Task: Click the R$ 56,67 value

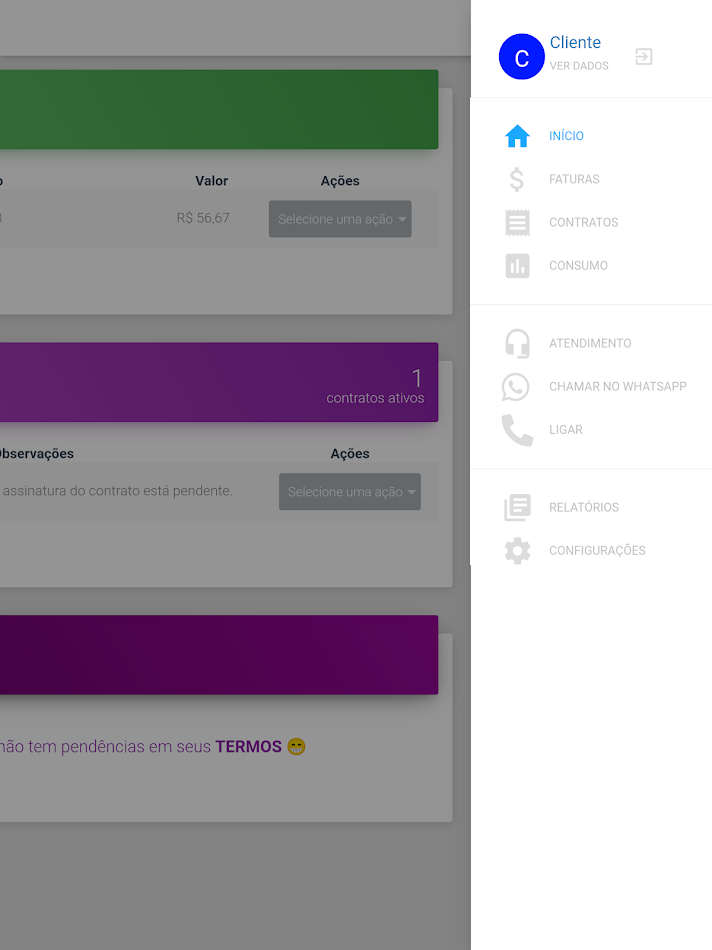Action: (203, 218)
